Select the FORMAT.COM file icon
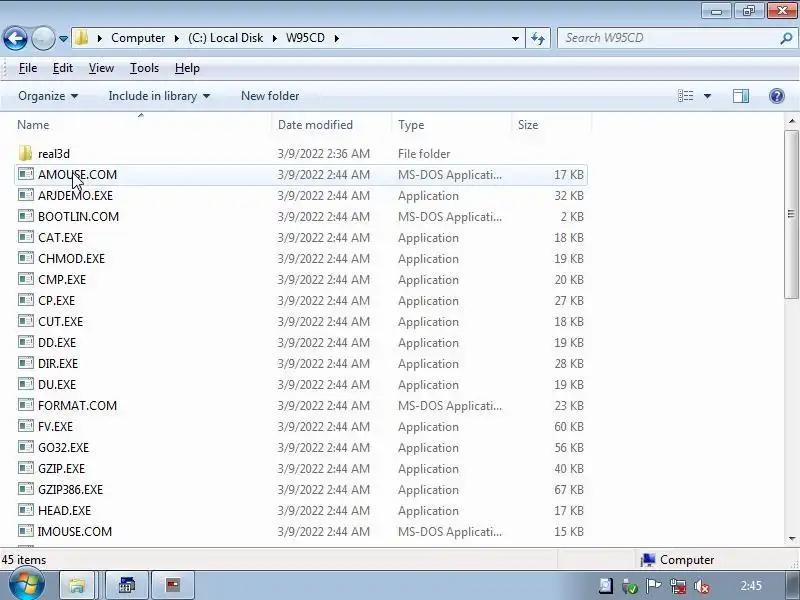This screenshot has height=600, width=800. tap(26, 405)
